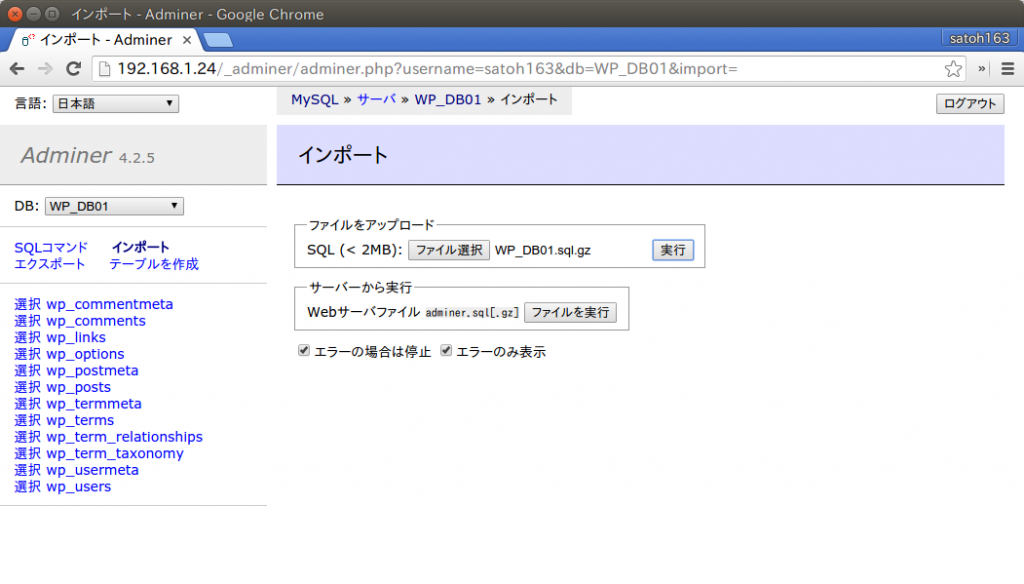This screenshot has width=1024, height=584.
Task: Click the browser back arrow
Action: click(x=17, y=69)
